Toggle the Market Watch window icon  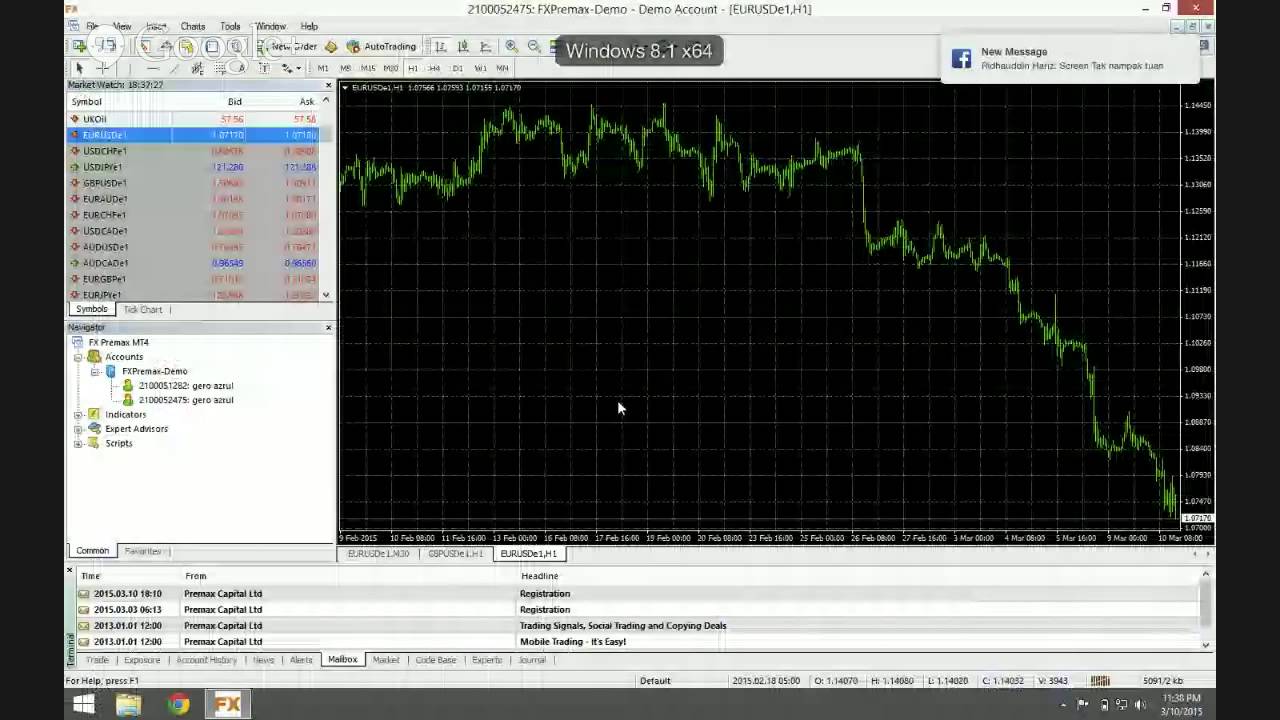[x=144, y=46]
